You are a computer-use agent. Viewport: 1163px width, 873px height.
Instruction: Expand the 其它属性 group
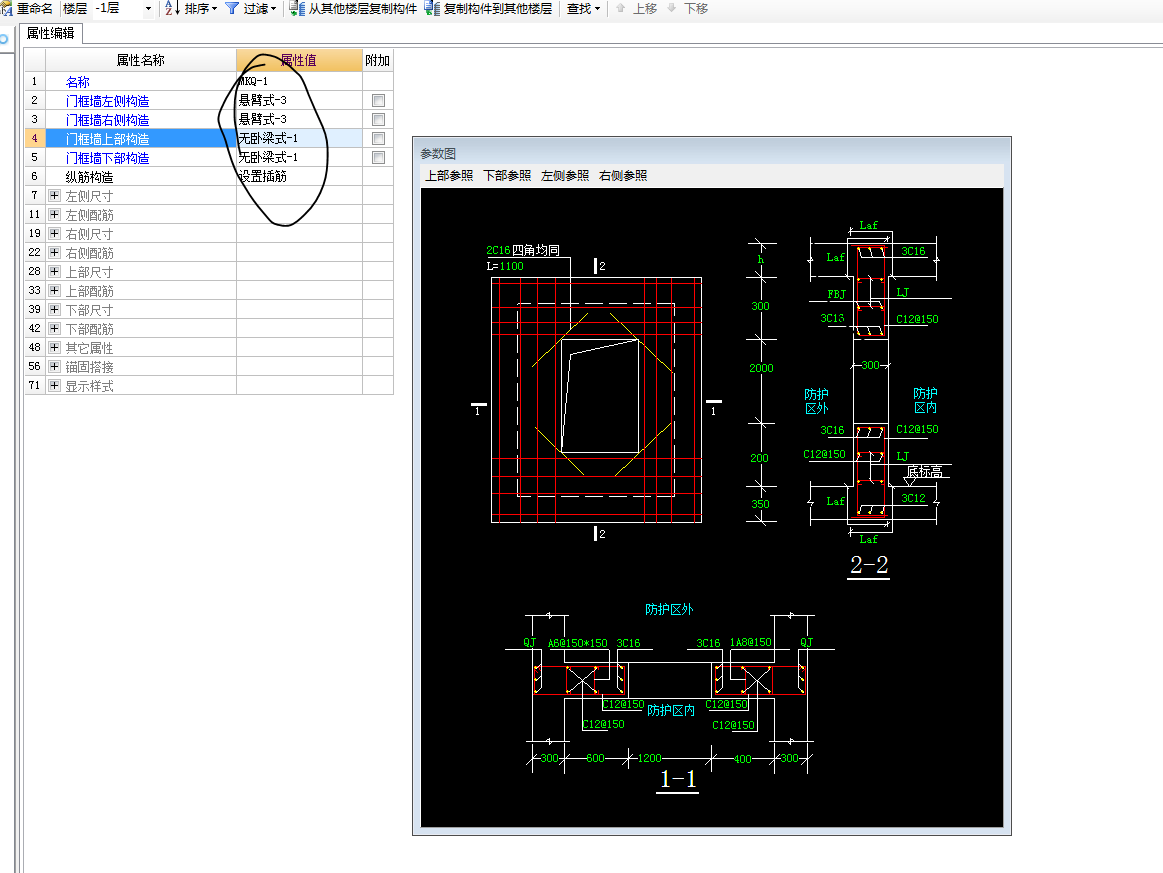(54, 347)
